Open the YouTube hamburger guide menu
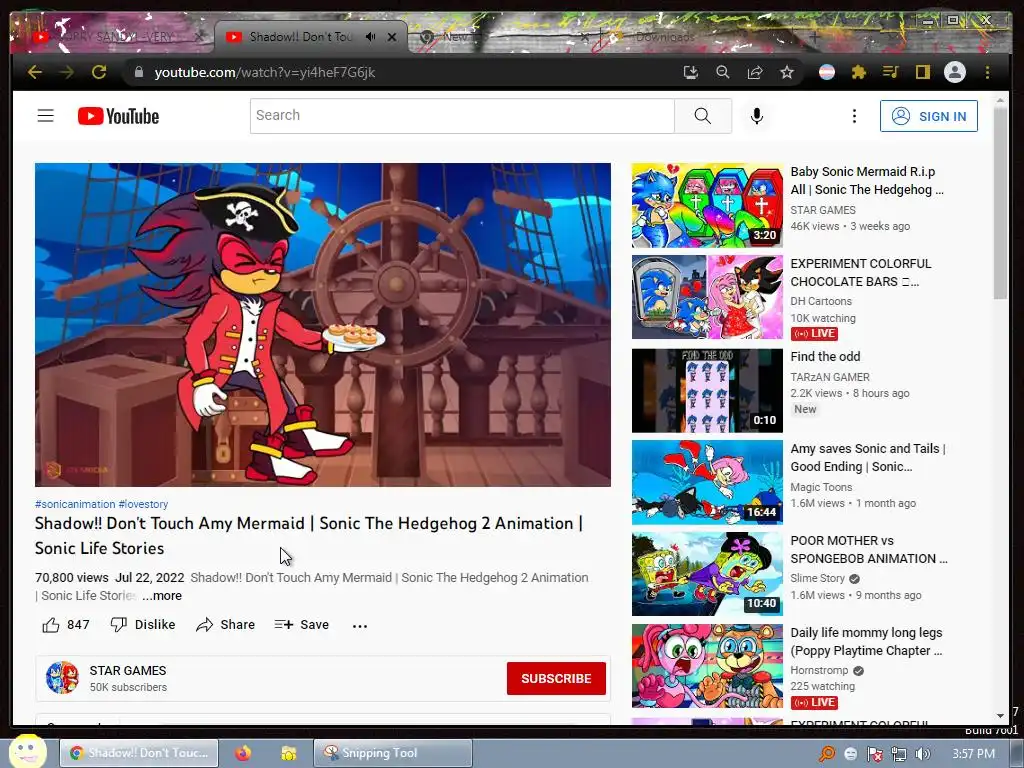The height and width of the screenshot is (768, 1024). click(45, 116)
